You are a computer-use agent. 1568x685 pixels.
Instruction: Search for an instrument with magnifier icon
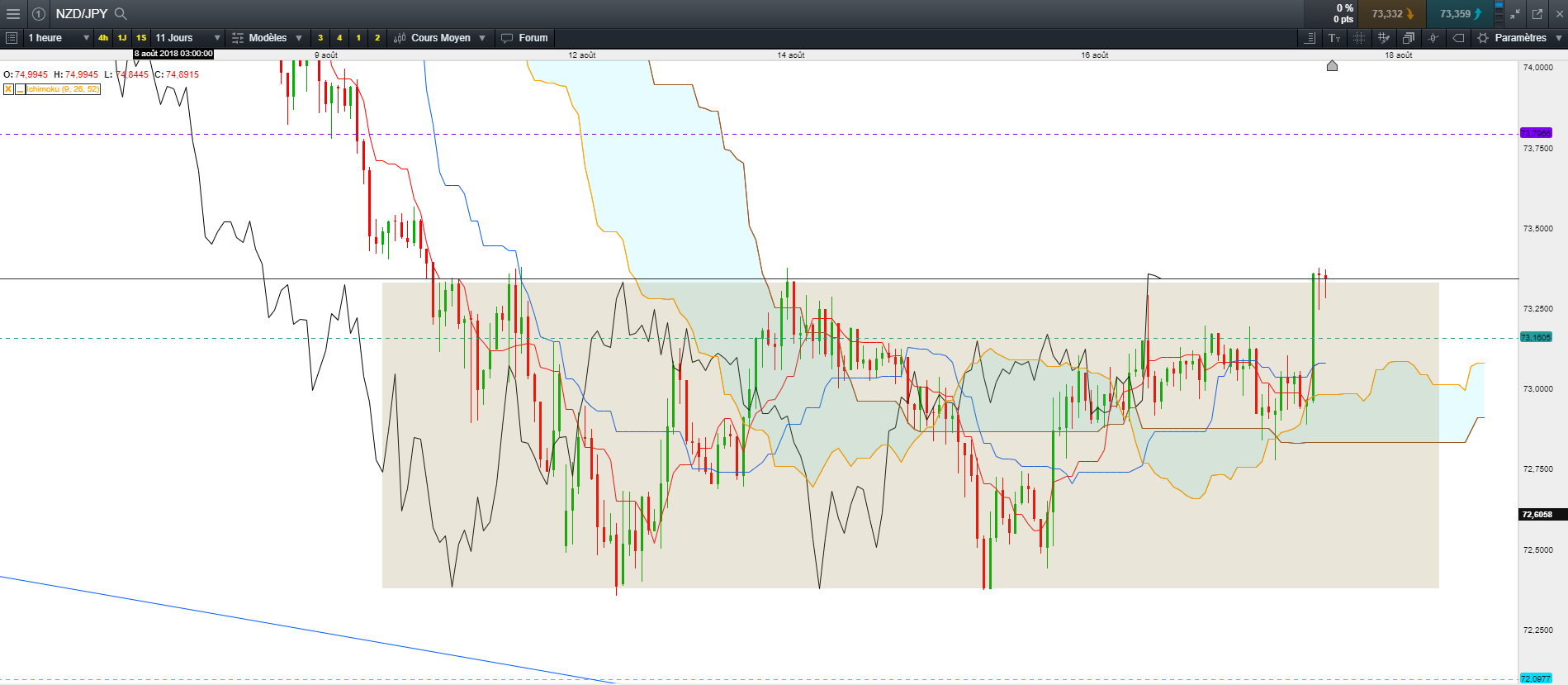(x=121, y=14)
